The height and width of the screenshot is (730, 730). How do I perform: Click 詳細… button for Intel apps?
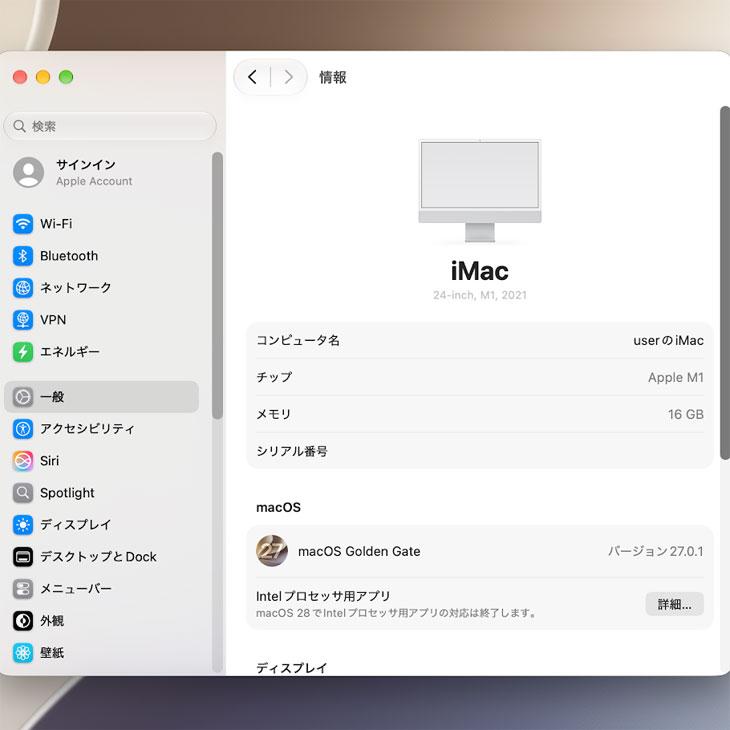pyautogui.click(x=674, y=604)
